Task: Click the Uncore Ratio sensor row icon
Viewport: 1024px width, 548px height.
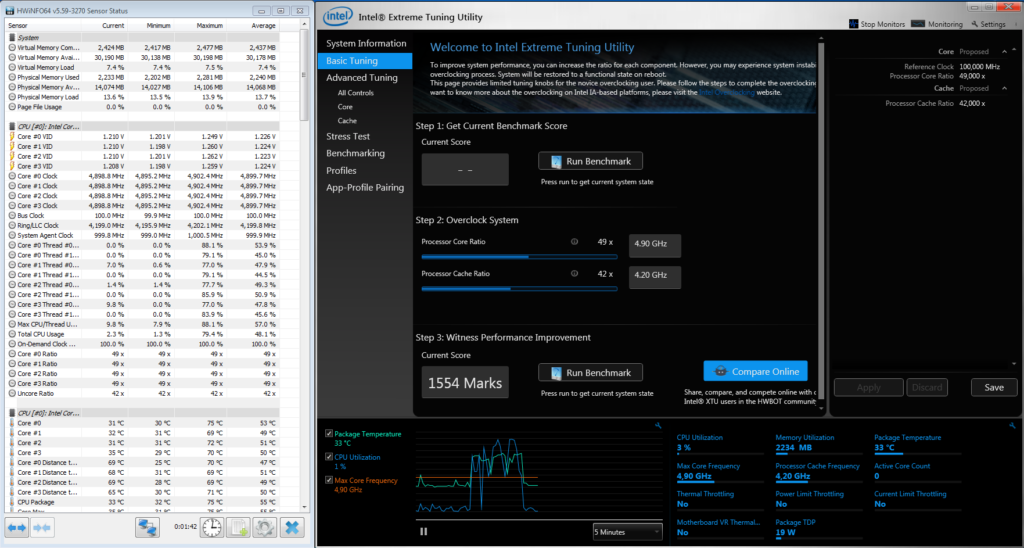Action: (x=12, y=393)
